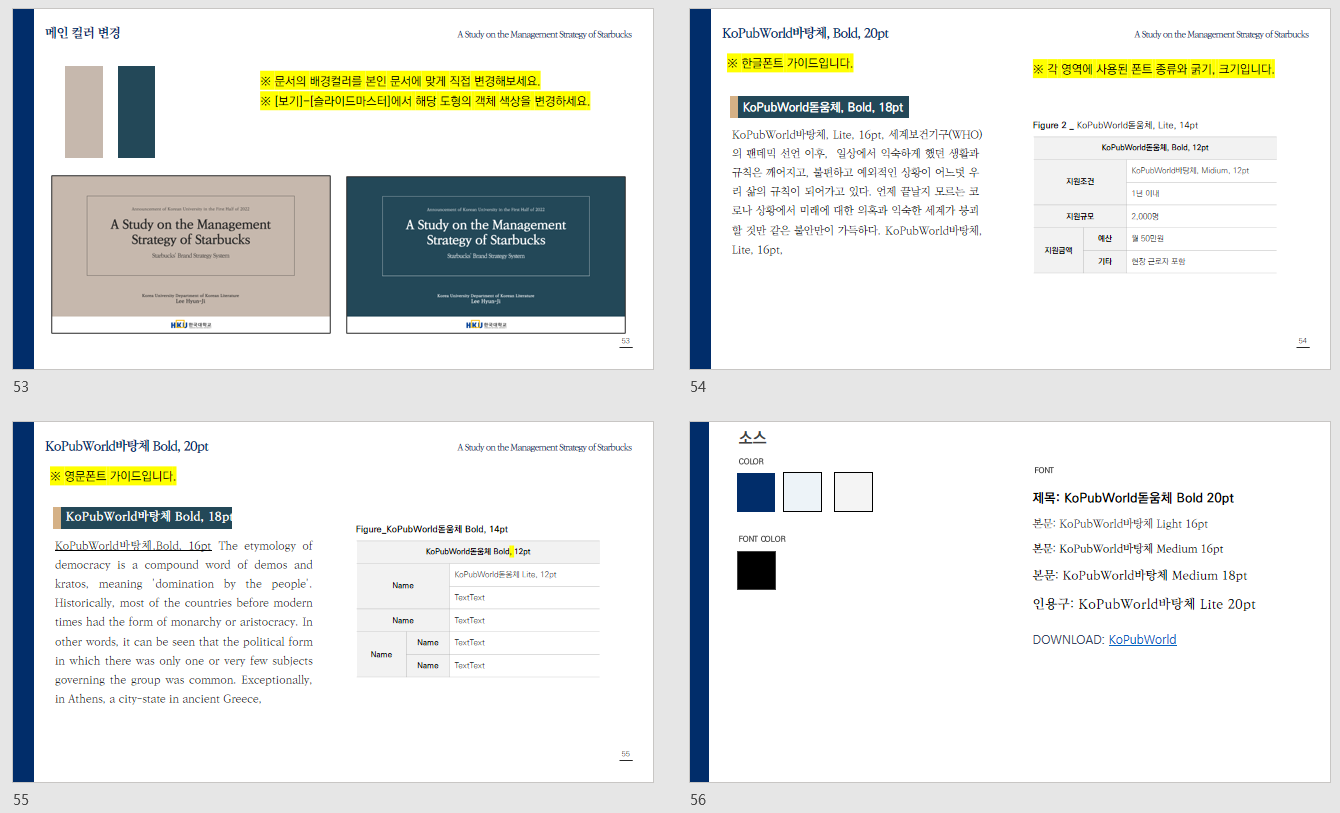The image size is (1340, 813).
Task: Click the English democracy paragraph on slide 55
Action: pos(184,622)
